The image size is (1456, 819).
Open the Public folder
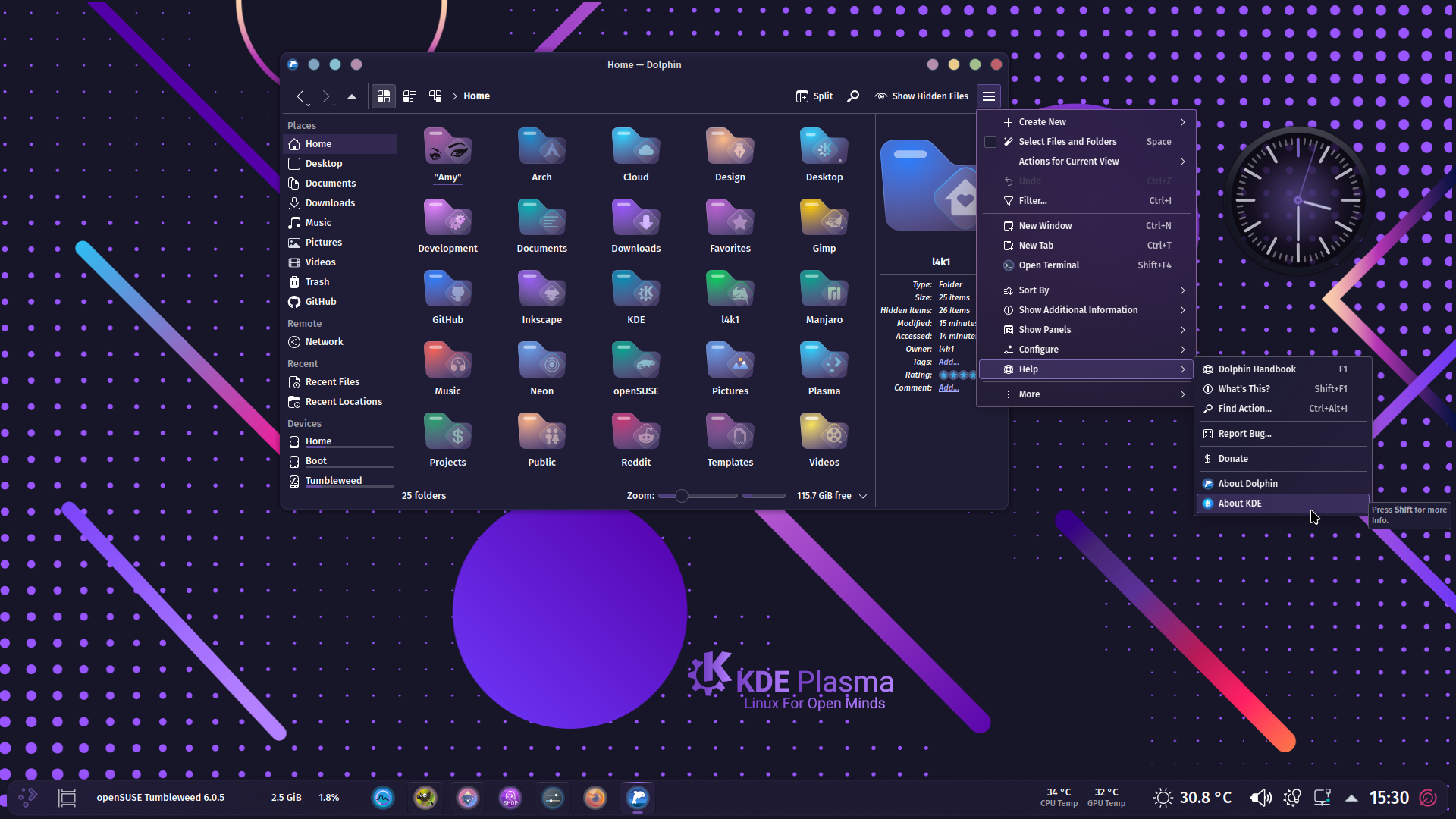click(x=541, y=441)
